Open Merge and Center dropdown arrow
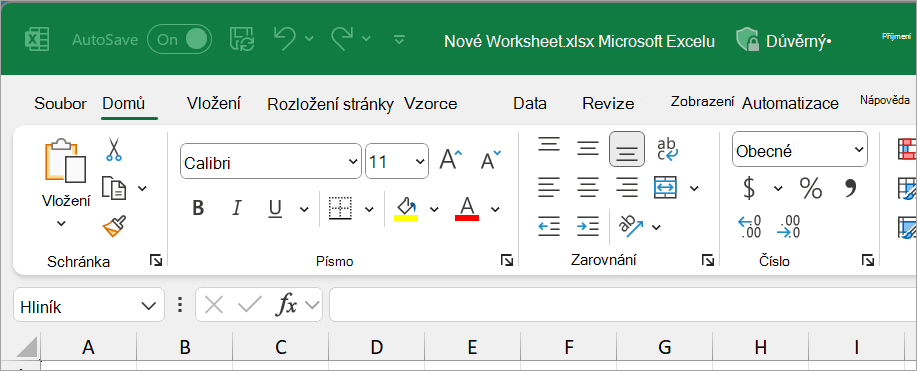Screen dimensions: 917x371 click(x=694, y=188)
